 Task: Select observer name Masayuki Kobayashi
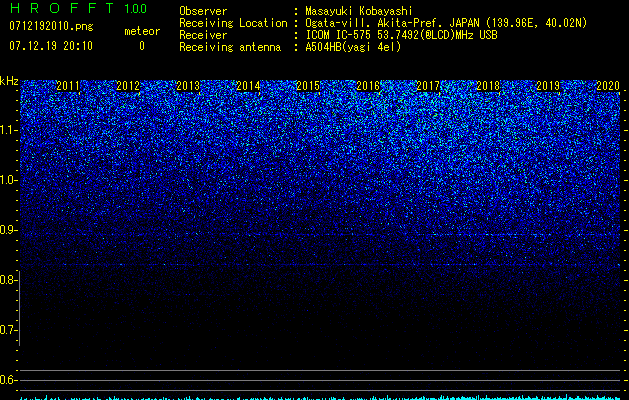click(359, 11)
